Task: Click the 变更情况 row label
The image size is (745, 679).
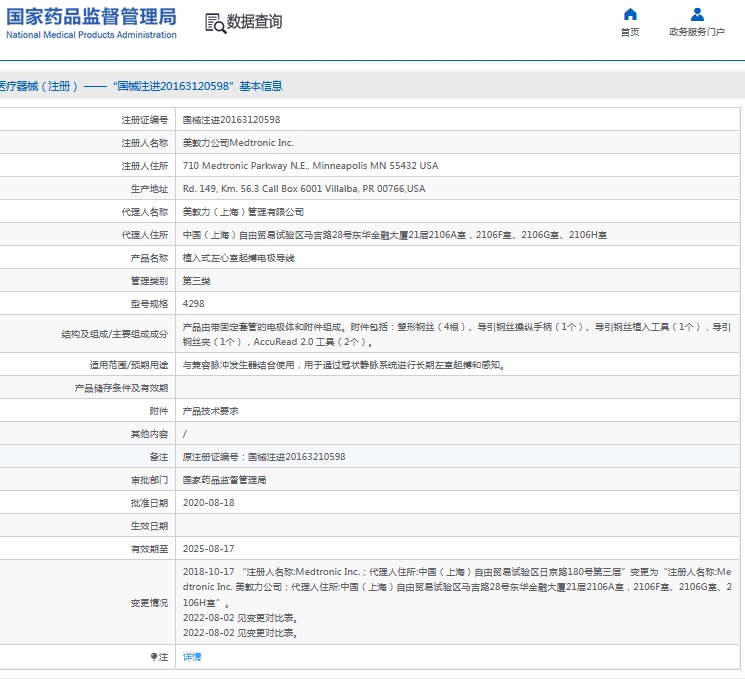Action: (149, 602)
